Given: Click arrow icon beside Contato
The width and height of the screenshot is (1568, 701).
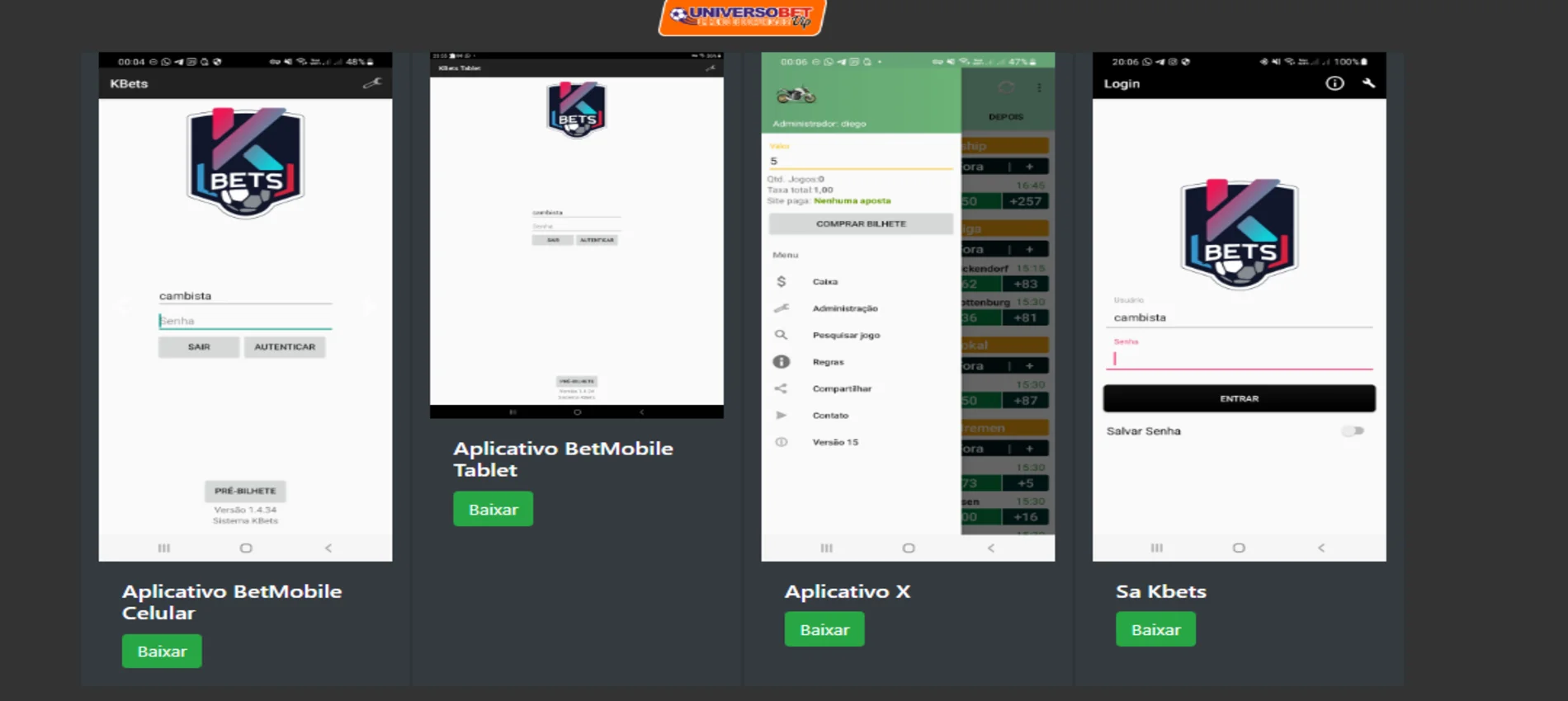Looking at the screenshot, I should [781, 415].
